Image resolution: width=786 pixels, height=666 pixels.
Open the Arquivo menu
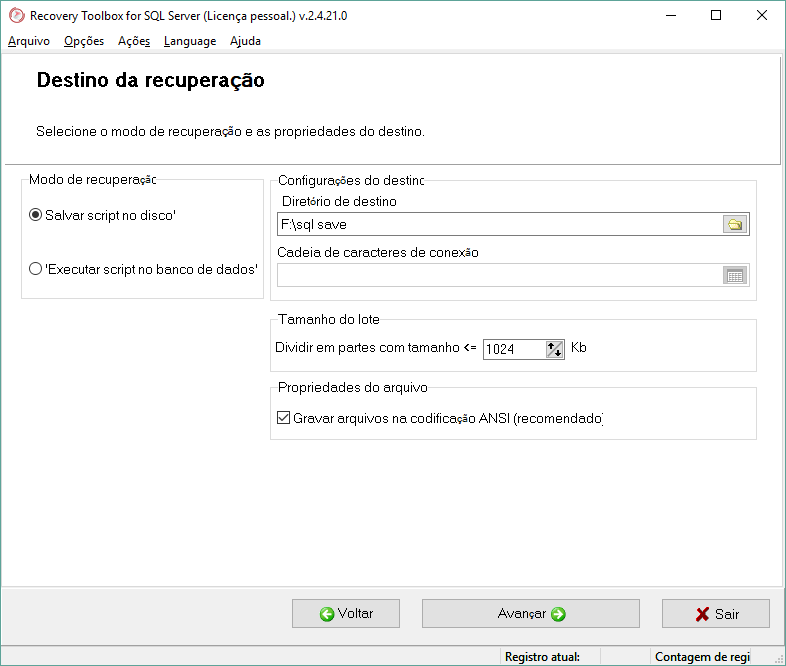tap(29, 41)
